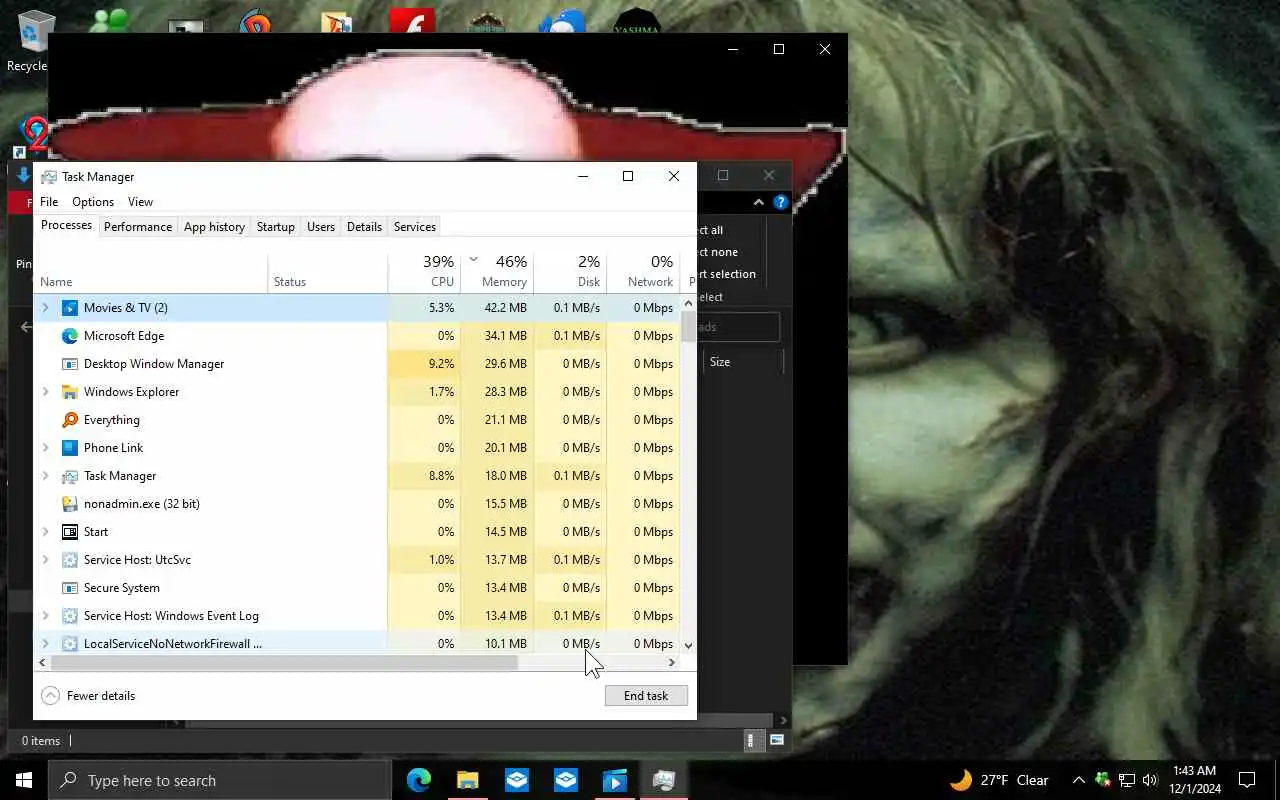Expand the Task Manager process group
1280x800 pixels.
(x=45, y=476)
